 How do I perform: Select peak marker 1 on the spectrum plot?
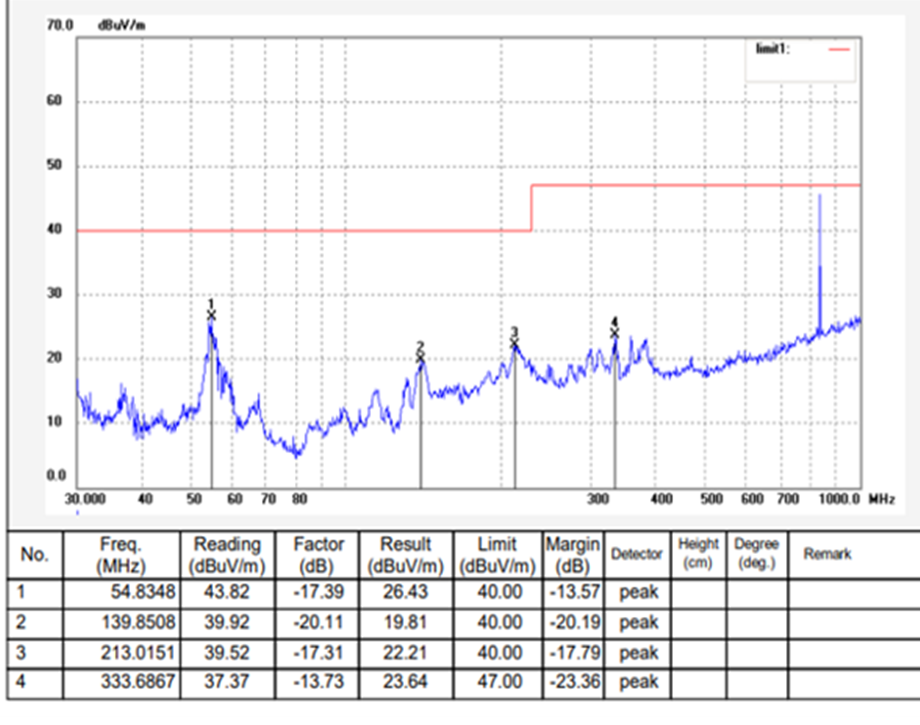tap(211, 315)
